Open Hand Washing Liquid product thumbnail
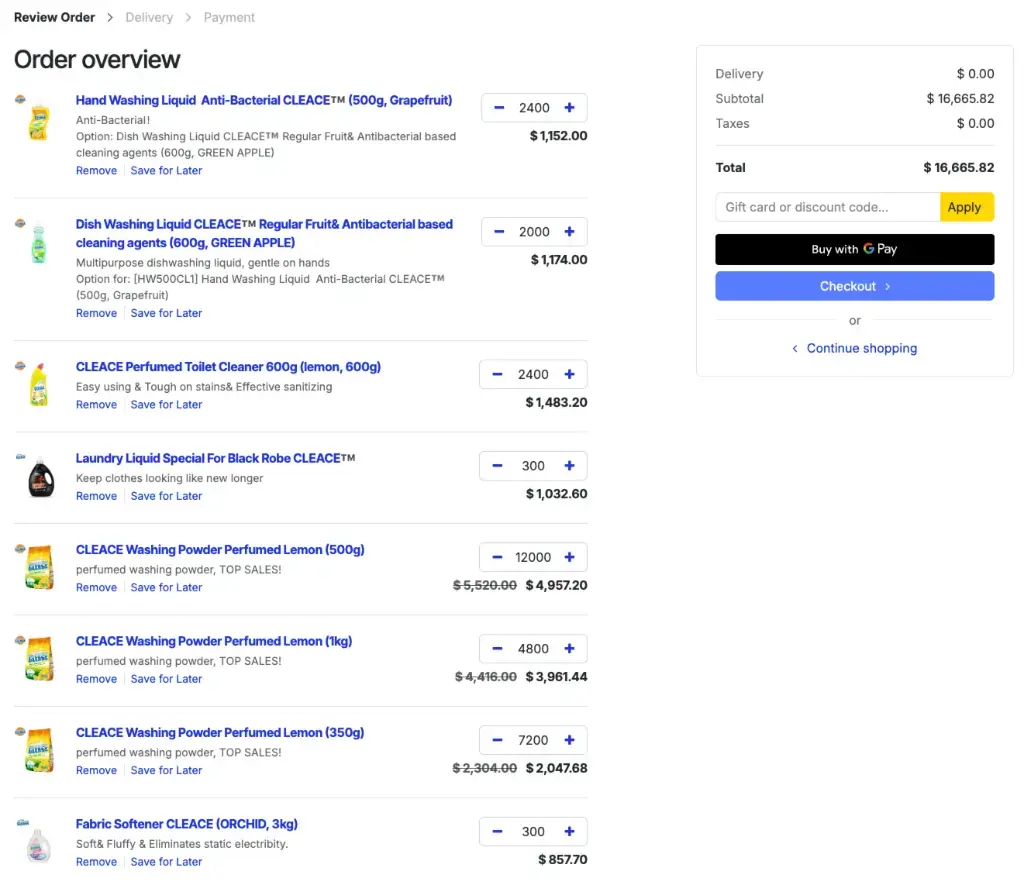1024x885 pixels. click(38, 120)
